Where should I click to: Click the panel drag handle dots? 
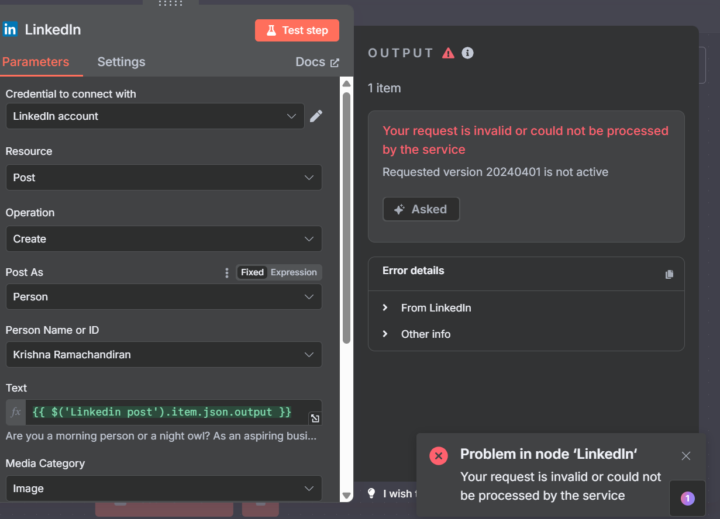(x=170, y=3)
